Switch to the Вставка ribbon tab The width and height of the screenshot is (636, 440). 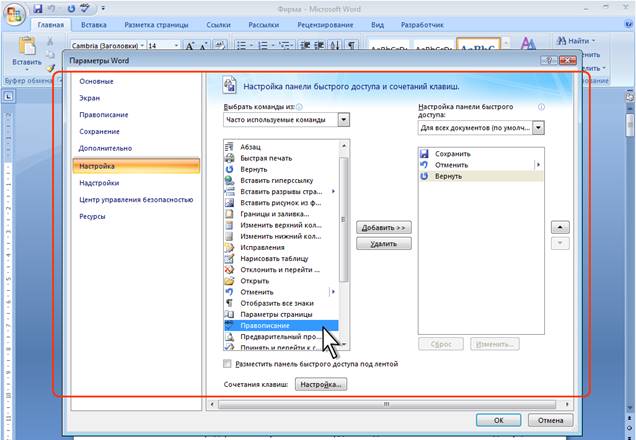click(x=94, y=24)
